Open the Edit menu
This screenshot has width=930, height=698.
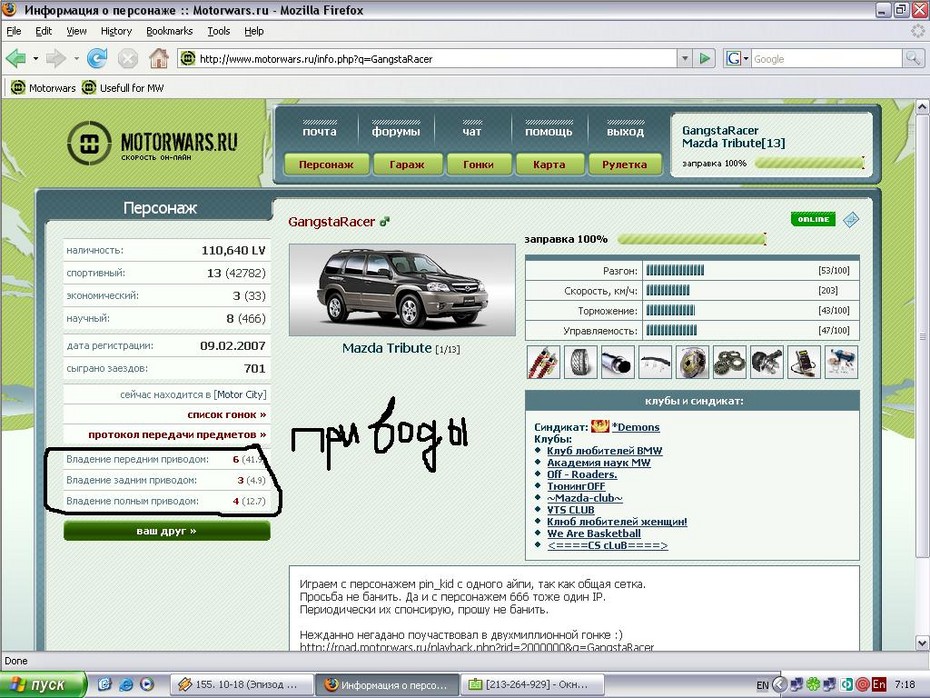pos(43,31)
